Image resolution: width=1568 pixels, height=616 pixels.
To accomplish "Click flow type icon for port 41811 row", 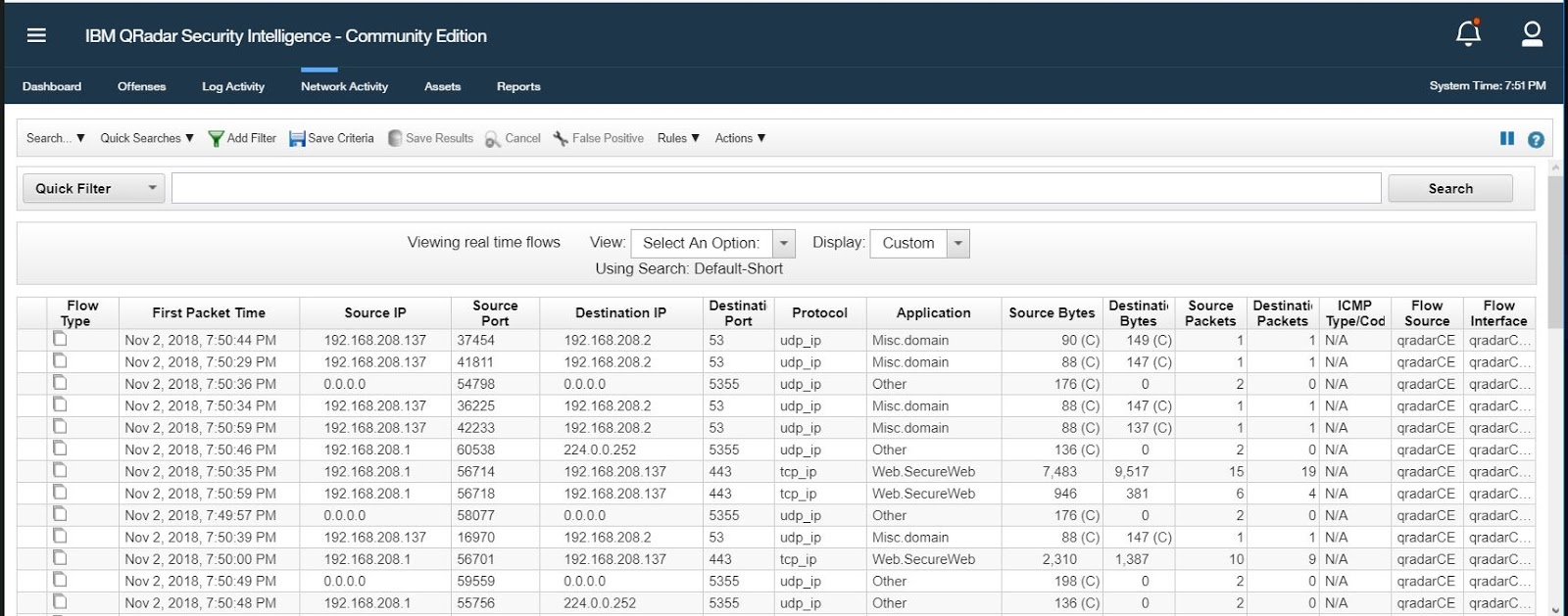I will 60,360.
